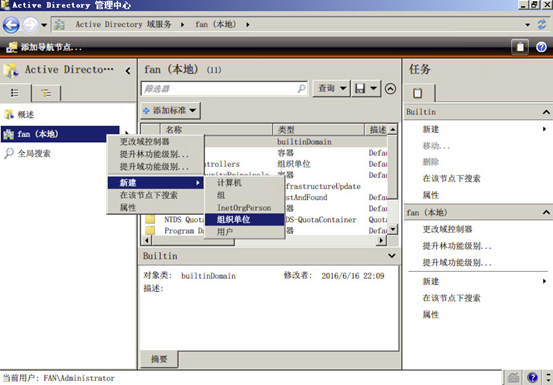Click Active Directory 域服务 breadcrumb
This screenshot has width=553, height=385.
coord(123,24)
